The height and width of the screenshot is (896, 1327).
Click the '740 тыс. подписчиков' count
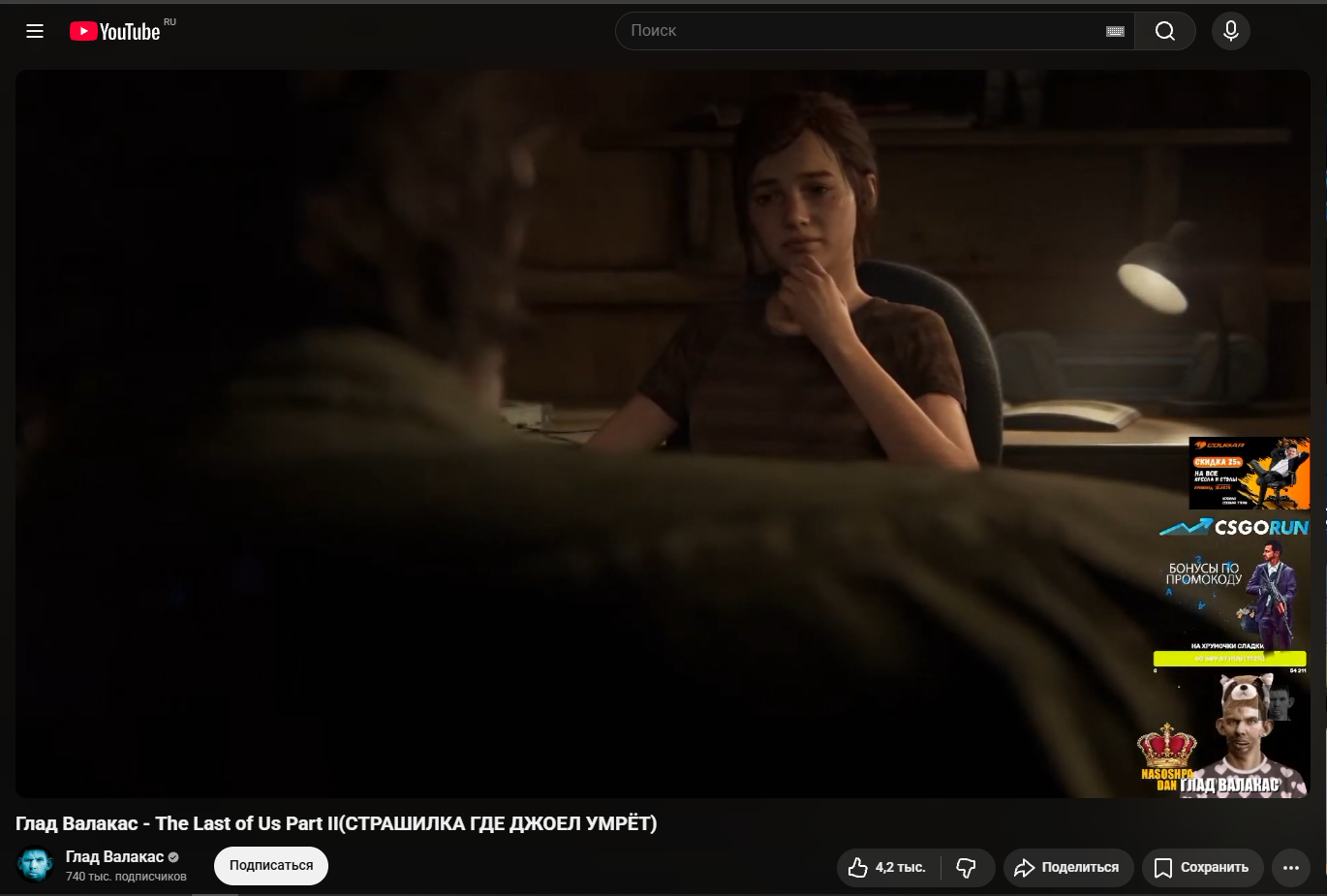[126, 877]
